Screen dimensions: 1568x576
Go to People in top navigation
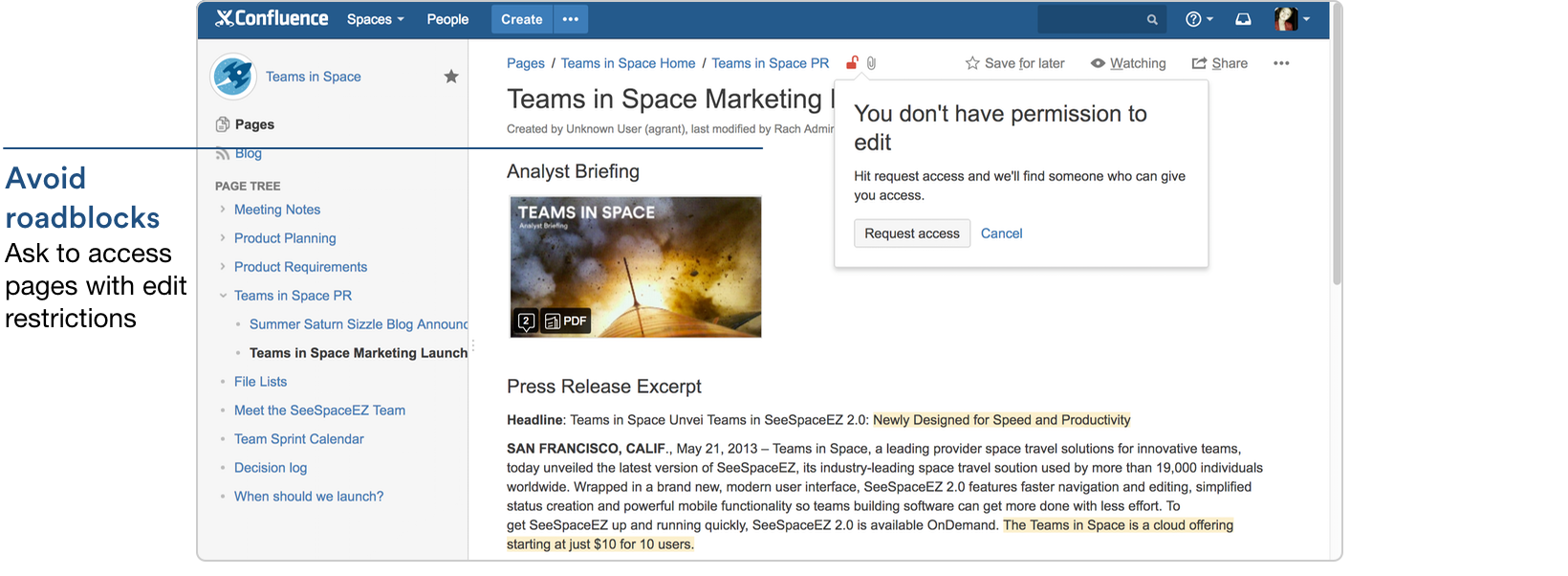point(447,19)
